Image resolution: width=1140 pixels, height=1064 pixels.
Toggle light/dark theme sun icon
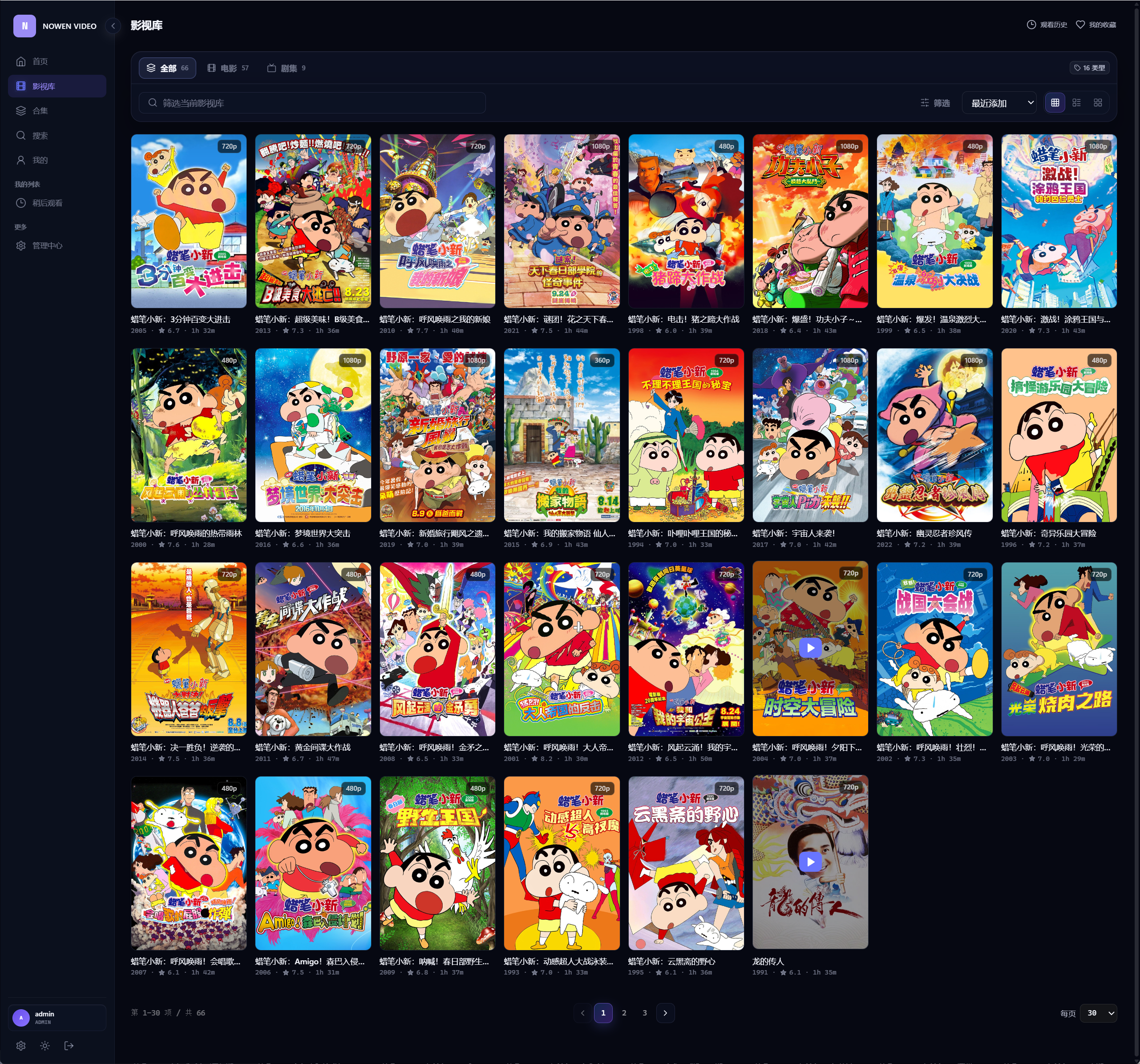click(45, 1046)
